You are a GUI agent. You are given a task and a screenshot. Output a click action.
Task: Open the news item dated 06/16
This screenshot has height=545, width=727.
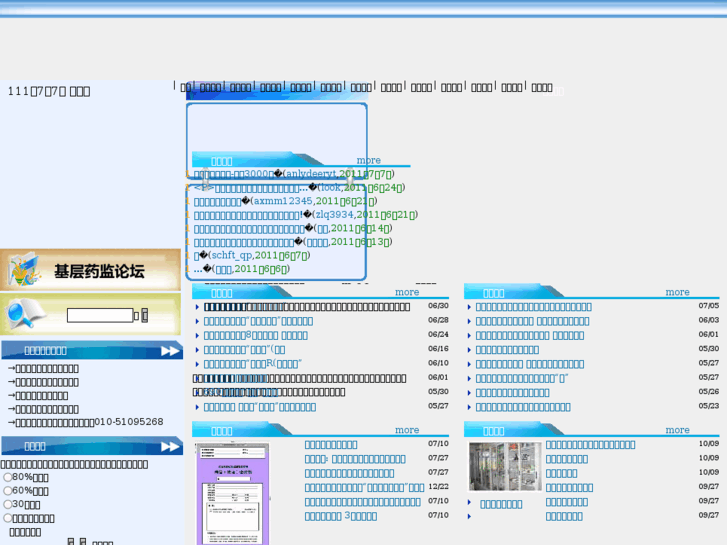[244, 350]
